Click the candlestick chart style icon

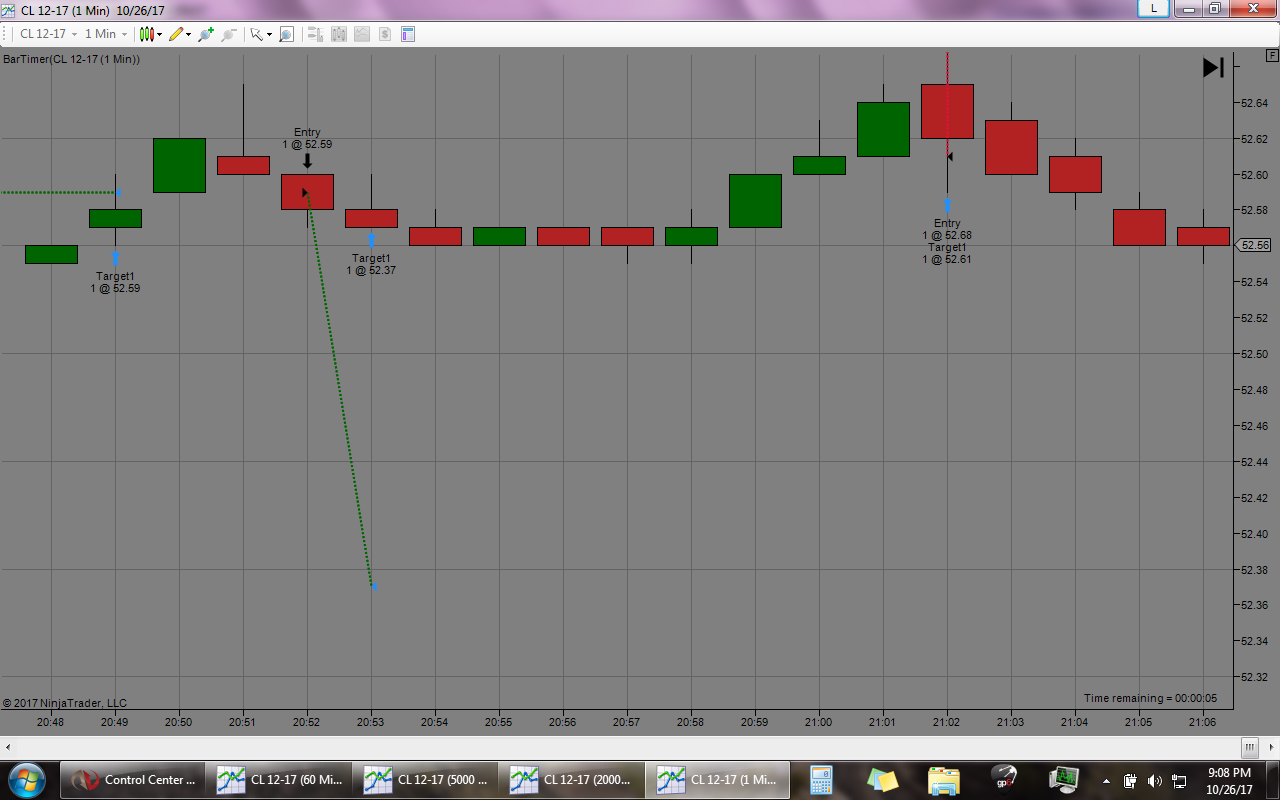[x=147, y=34]
